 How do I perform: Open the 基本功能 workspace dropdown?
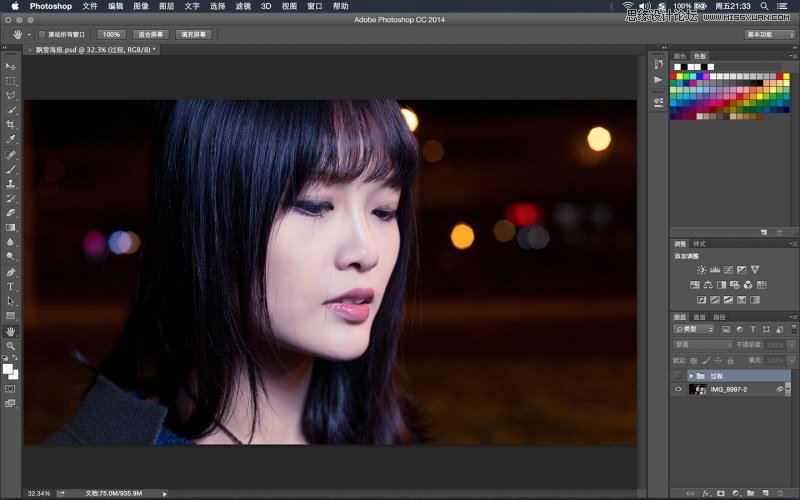pos(770,34)
